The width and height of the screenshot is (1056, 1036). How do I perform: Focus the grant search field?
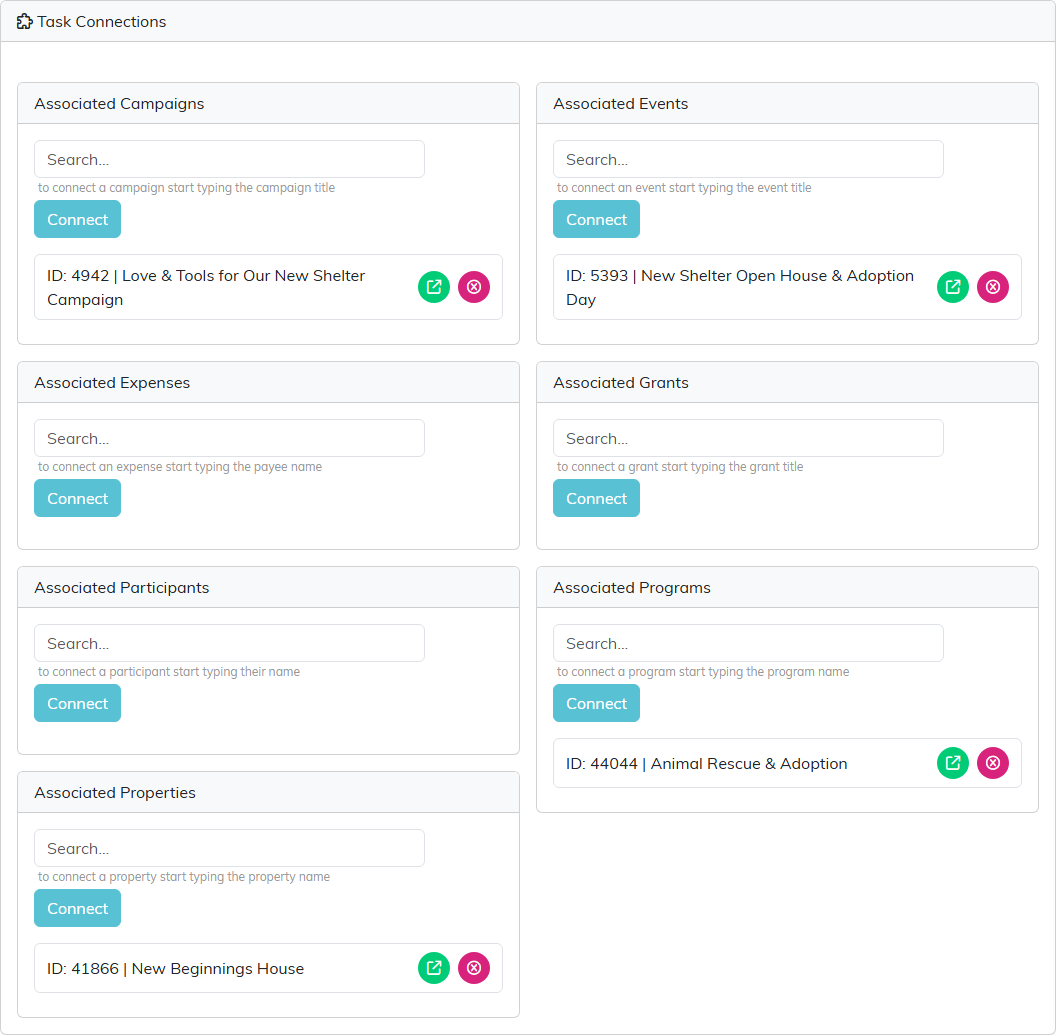748,438
